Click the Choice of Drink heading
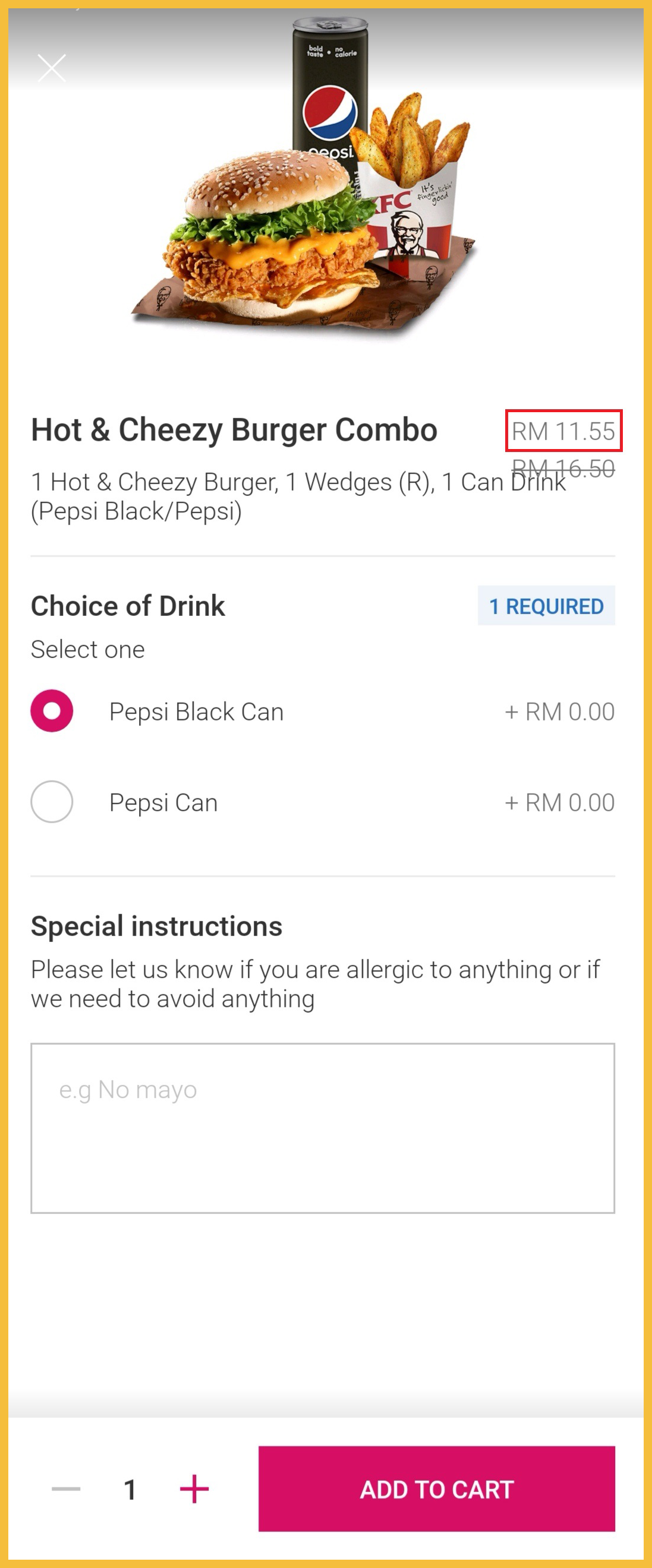 click(x=128, y=606)
